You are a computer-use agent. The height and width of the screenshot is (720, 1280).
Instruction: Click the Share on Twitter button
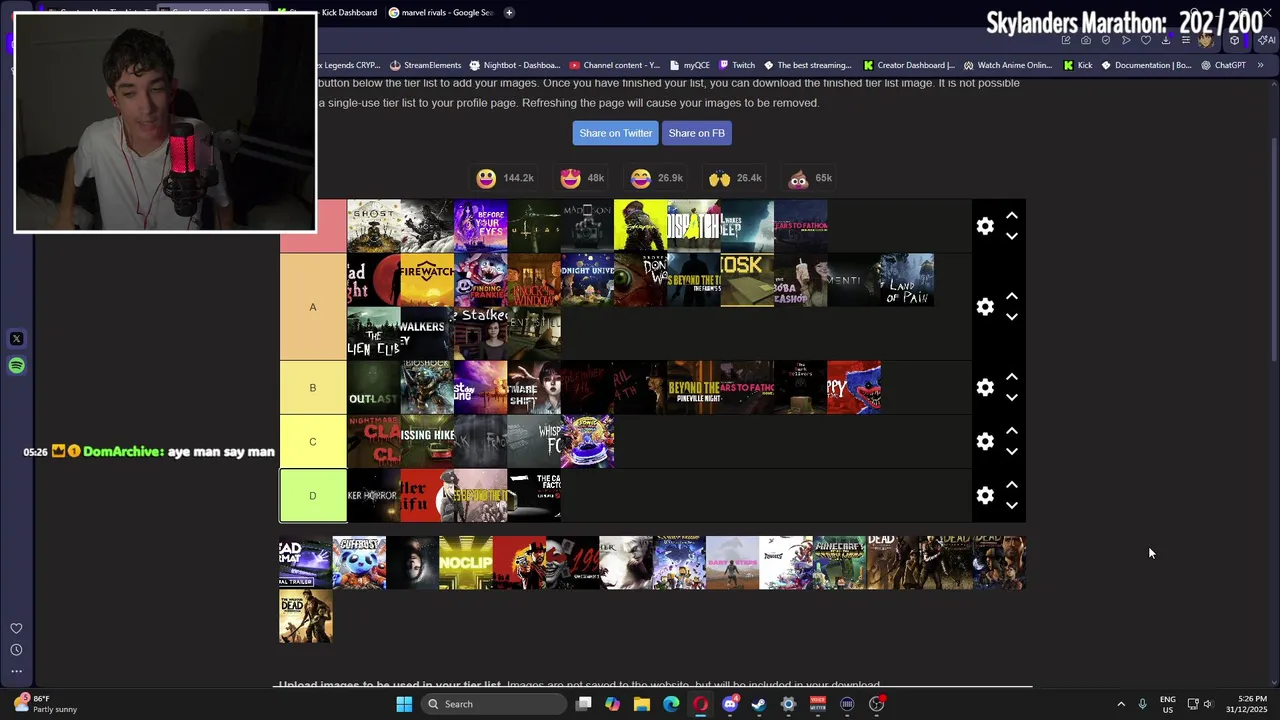pos(615,133)
